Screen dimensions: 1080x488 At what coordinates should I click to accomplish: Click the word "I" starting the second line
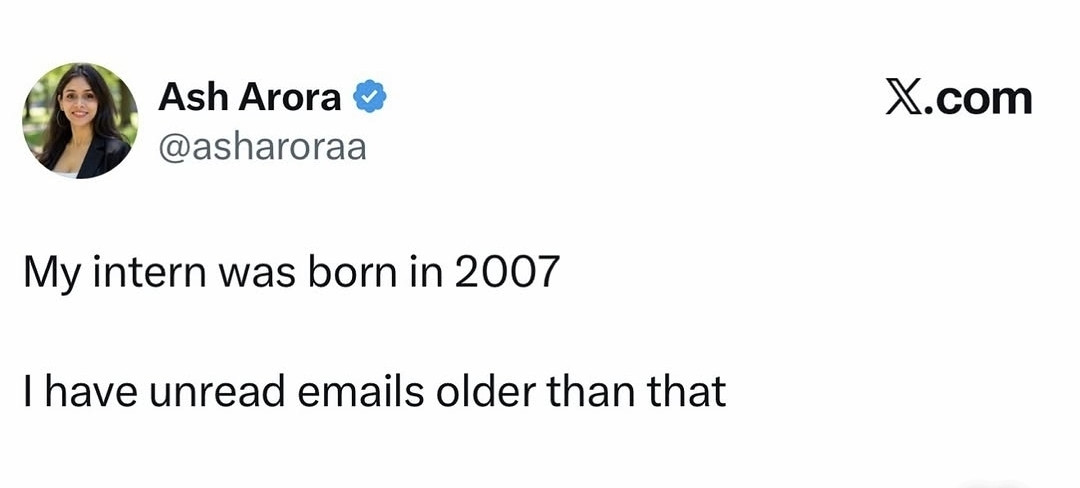tap(28, 392)
